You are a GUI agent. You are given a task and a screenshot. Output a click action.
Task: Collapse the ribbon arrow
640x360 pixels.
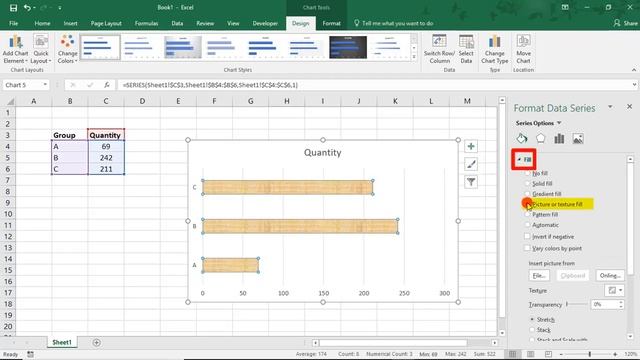(634, 70)
